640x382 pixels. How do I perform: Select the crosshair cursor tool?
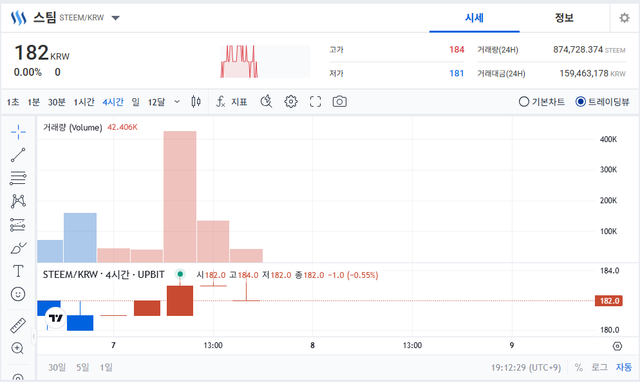(18, 132)
